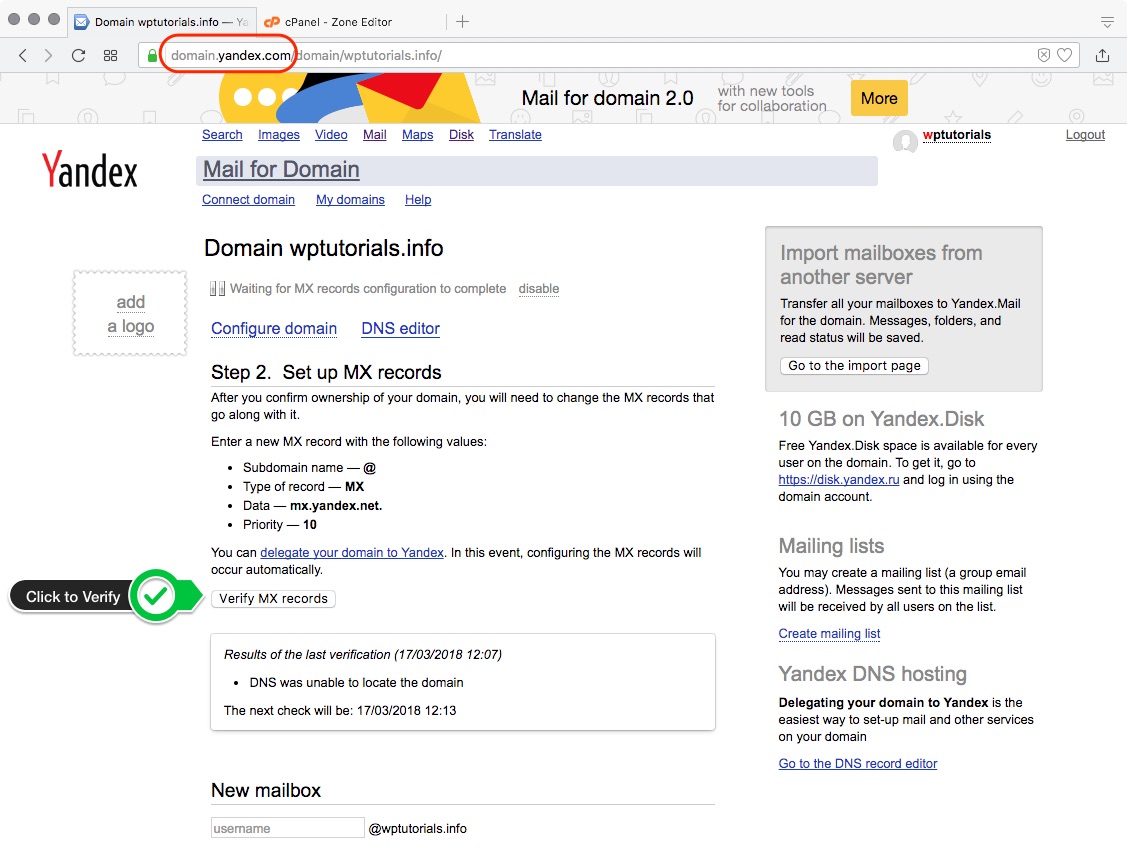This screenshot has width=1127, height=851.
Task: Open the tab menu icon at top right
Action: (1107, 22)
